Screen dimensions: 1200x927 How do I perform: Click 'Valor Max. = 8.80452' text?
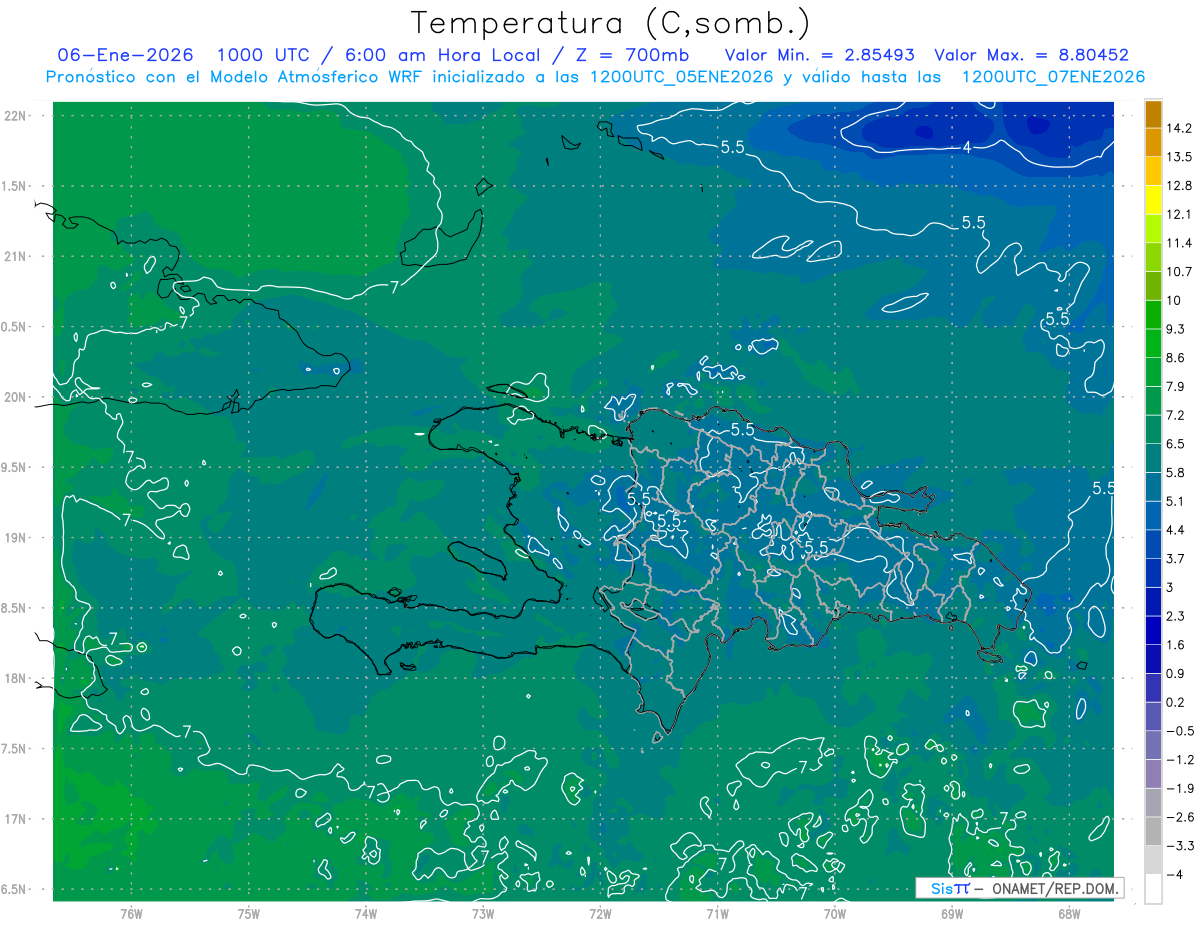1032,55
